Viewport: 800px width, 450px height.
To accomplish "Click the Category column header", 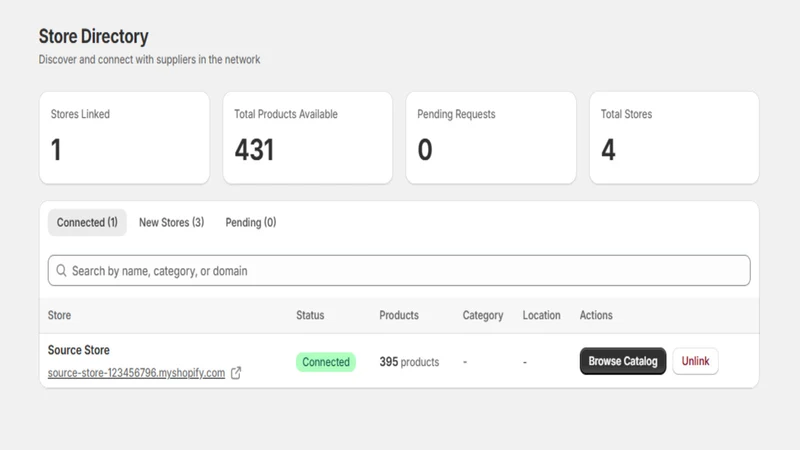I will coord(483,315).
